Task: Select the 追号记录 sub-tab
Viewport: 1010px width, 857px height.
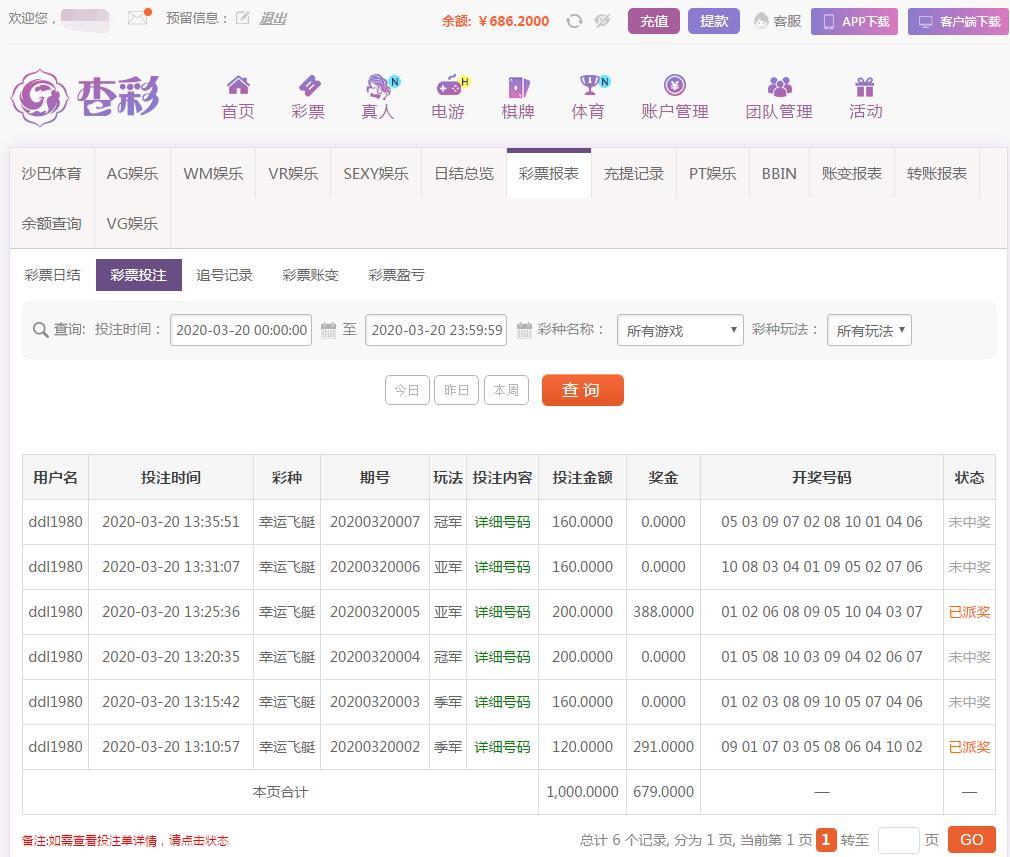Action: point(224,275)
